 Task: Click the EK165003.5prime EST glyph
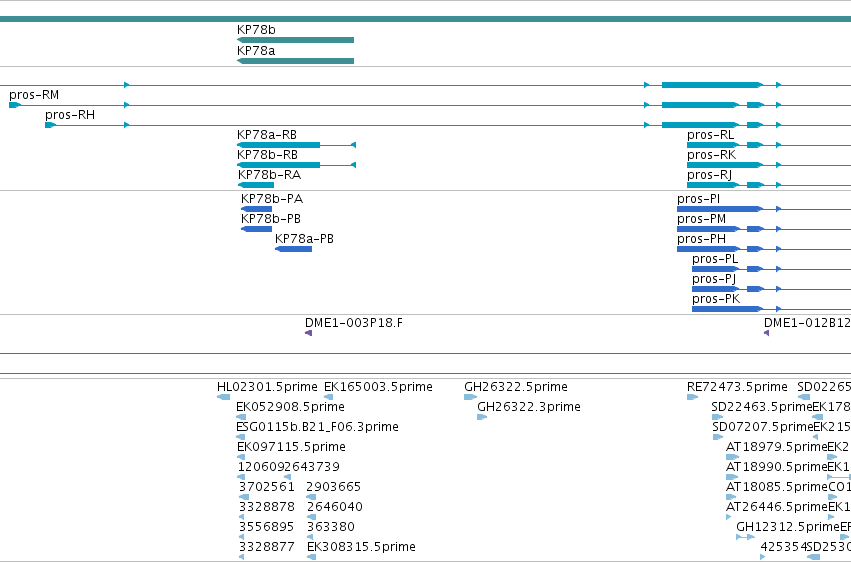click(328, 397)
